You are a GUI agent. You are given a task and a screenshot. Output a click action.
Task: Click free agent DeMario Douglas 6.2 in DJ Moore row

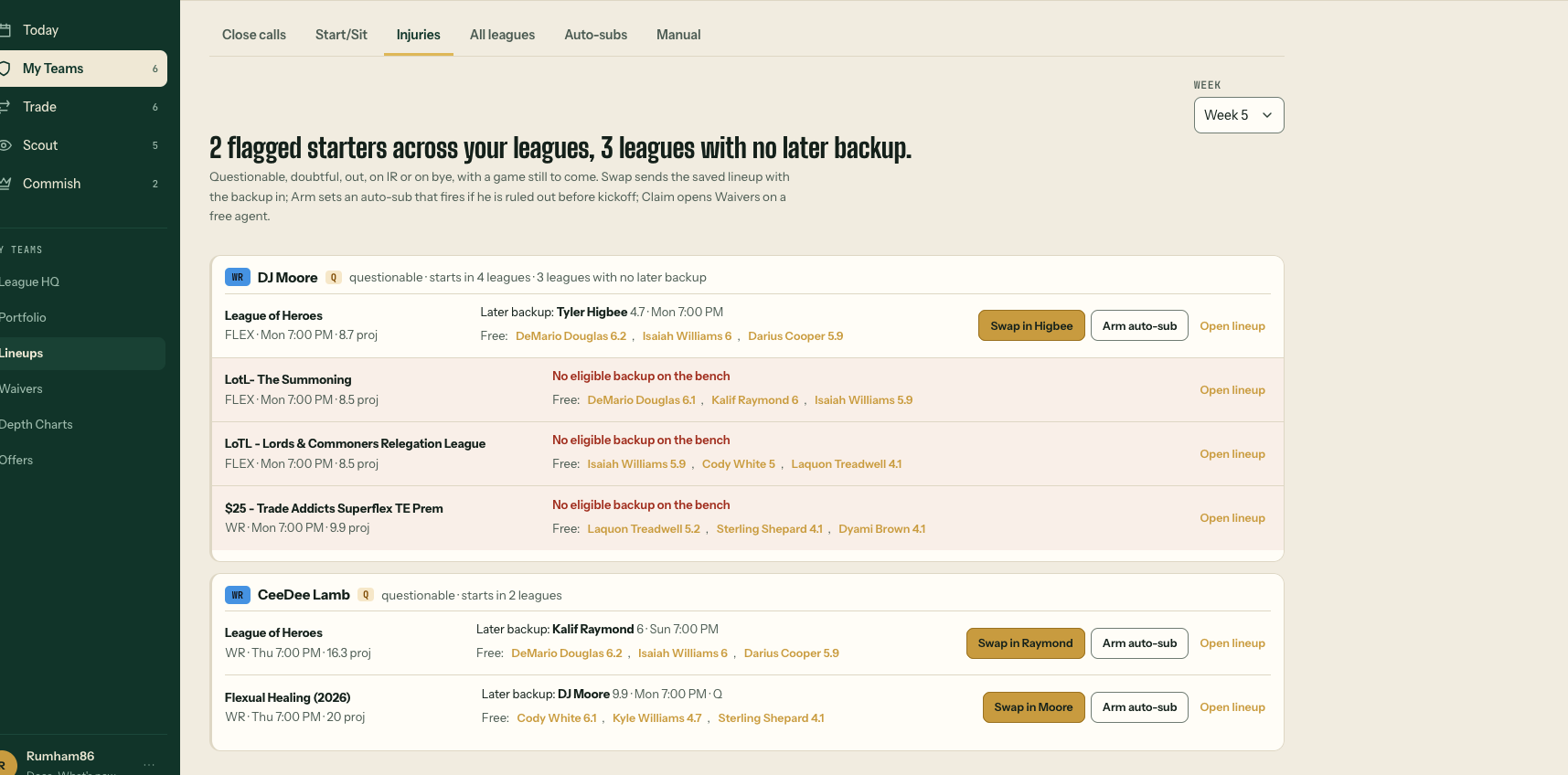click(571, 336)
